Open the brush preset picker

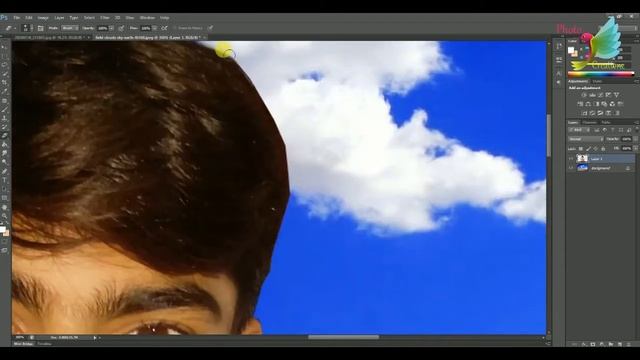[x=27, y=28]
